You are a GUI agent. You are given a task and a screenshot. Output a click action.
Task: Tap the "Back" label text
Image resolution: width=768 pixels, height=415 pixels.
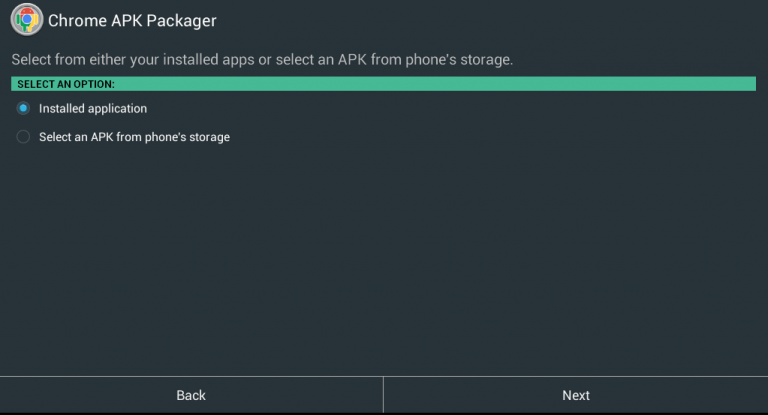tap(191, 395)
